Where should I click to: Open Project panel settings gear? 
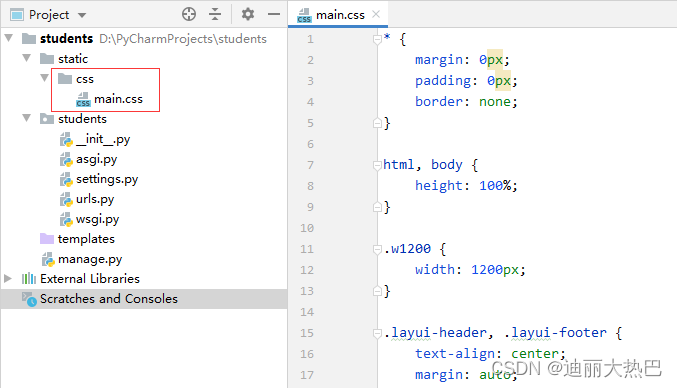[247, 14]
